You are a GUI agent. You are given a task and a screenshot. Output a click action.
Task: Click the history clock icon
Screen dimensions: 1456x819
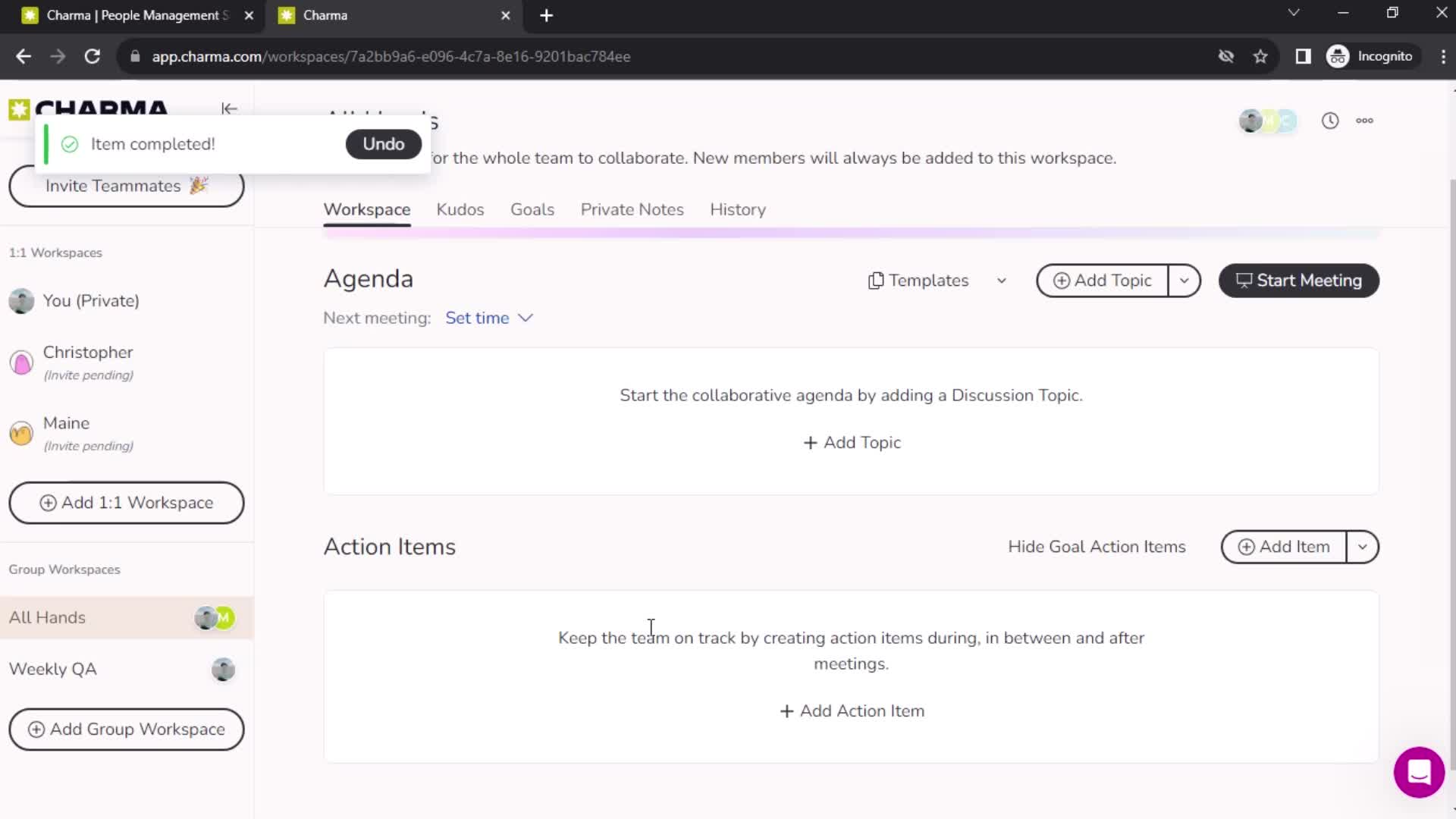(x=1330, y=119)
